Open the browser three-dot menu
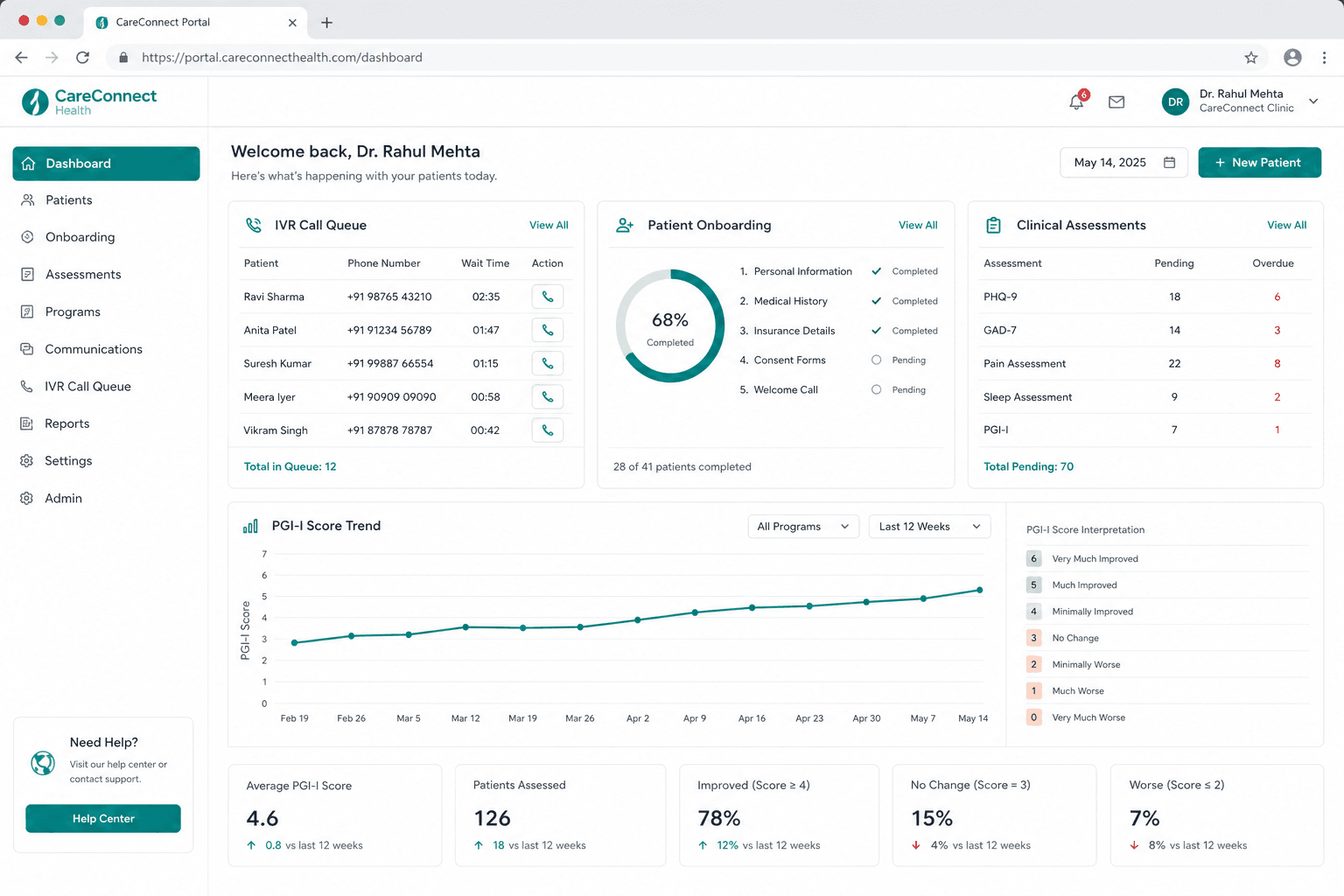The width and height of the screenshot is (1344, 896). tap(1324, 58)
